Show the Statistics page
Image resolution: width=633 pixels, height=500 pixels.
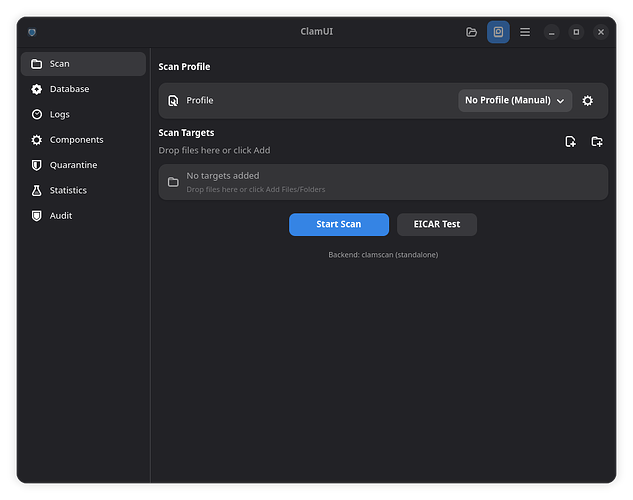[x=83, y=190]
